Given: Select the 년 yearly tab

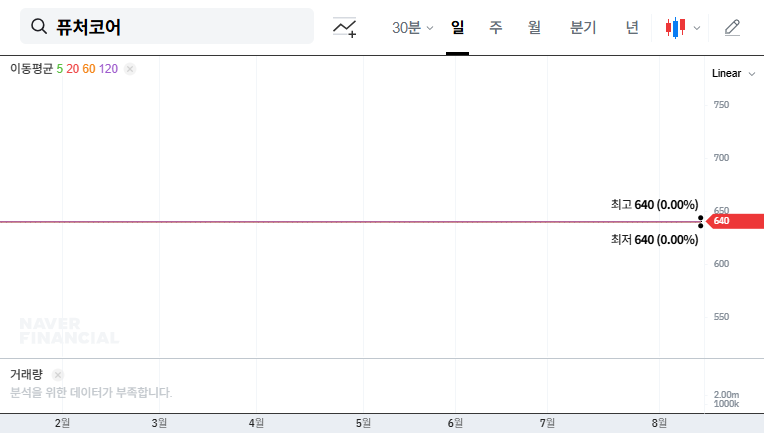Looking at the screenshot, I should [632, 28].
